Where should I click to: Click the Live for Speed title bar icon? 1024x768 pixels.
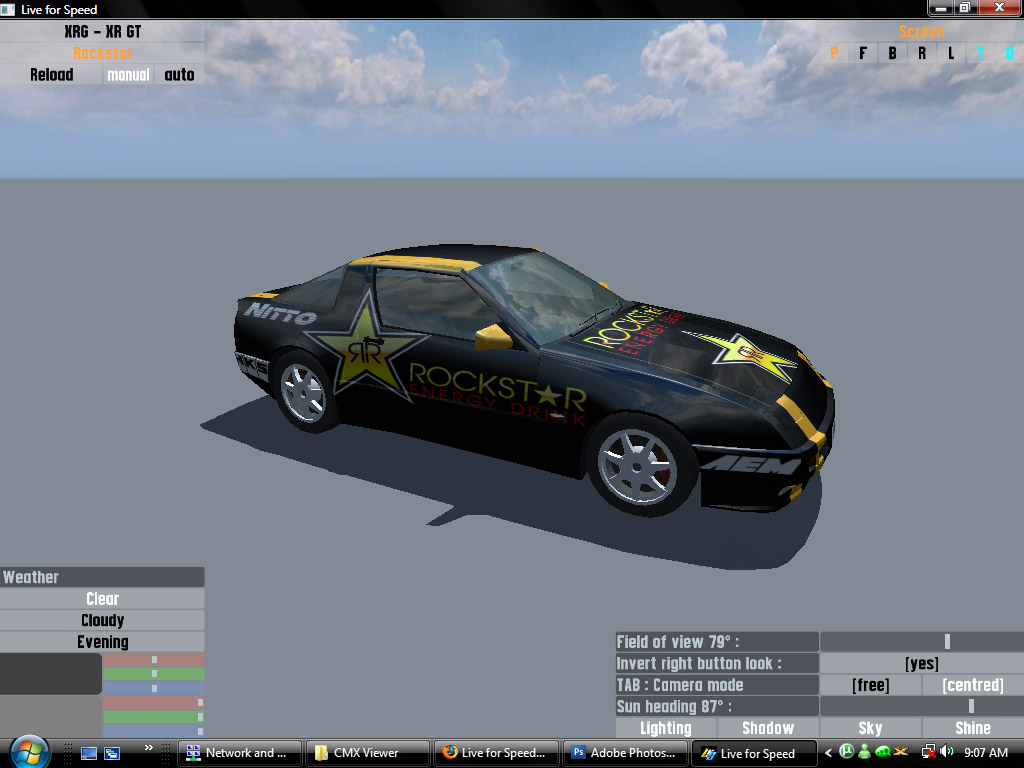tap(8, 9)
